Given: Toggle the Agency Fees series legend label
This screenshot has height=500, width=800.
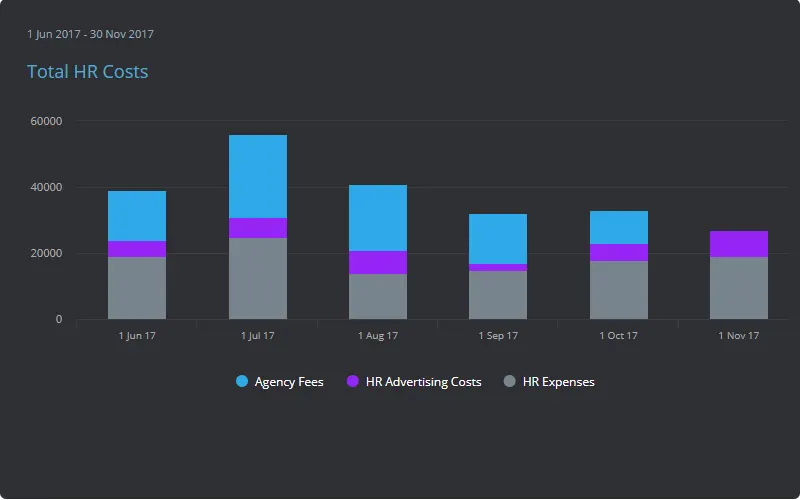Looking at the screenshot, I should pos(289,382).
